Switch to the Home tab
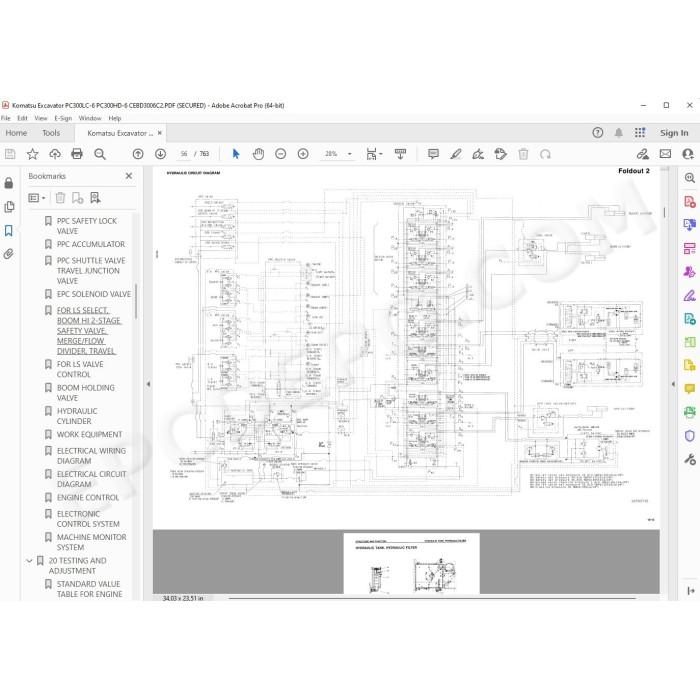This screenshot has height=700, width=700. [x=17, y=133]
